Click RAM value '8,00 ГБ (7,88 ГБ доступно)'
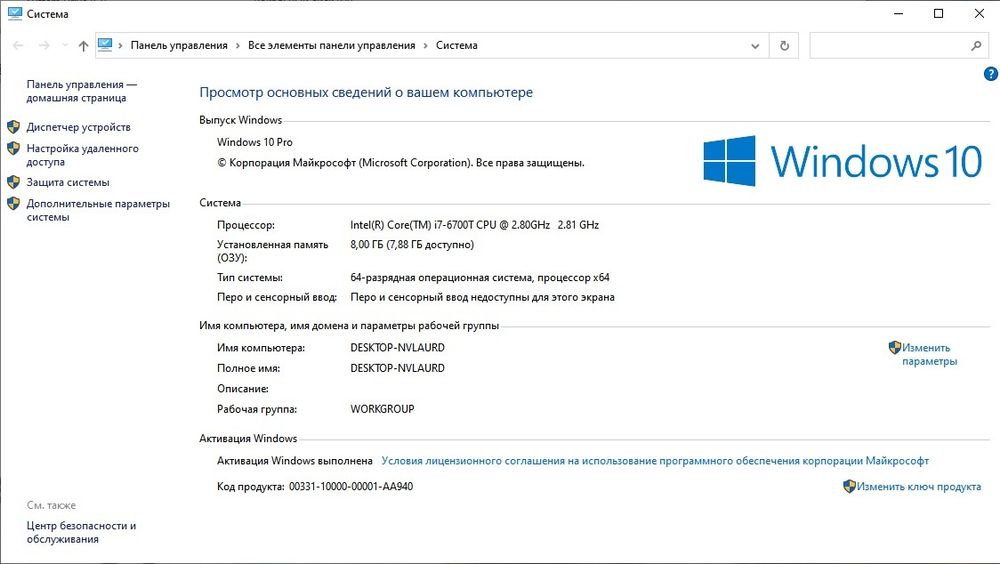 [412, 244]
